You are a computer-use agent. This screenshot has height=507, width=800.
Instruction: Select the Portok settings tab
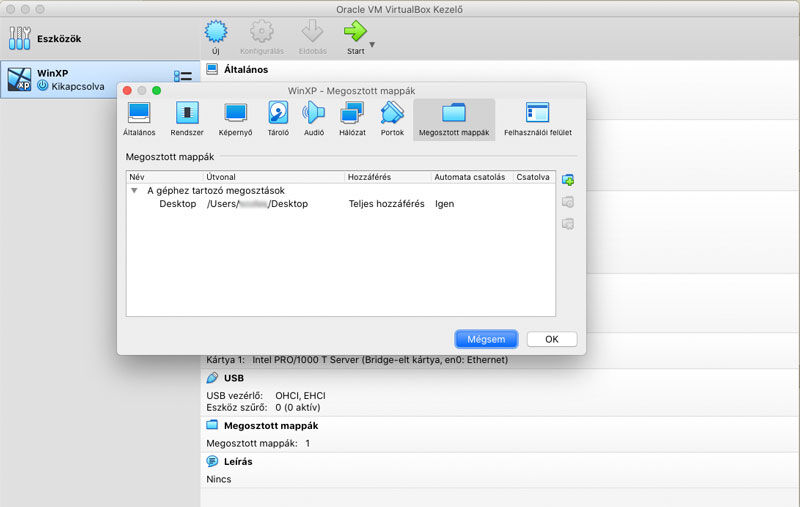392,119
